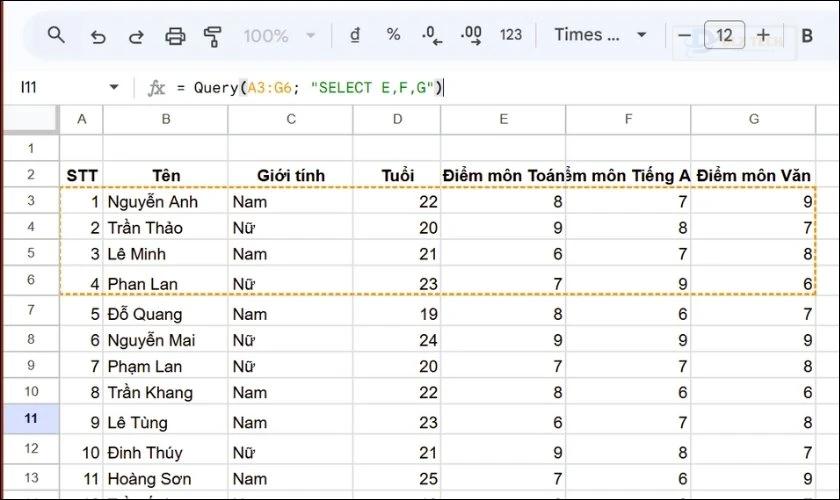Viewport: 840px width, 500px height.
Task: Select column G header
Action: [x=753, y=119]
